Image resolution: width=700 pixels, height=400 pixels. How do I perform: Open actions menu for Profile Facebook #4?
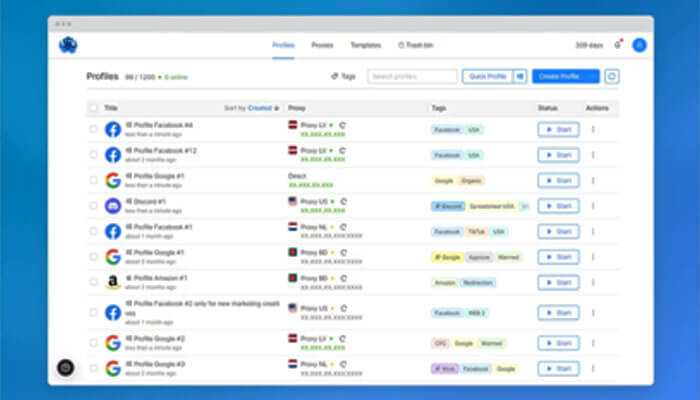point(592,129)
